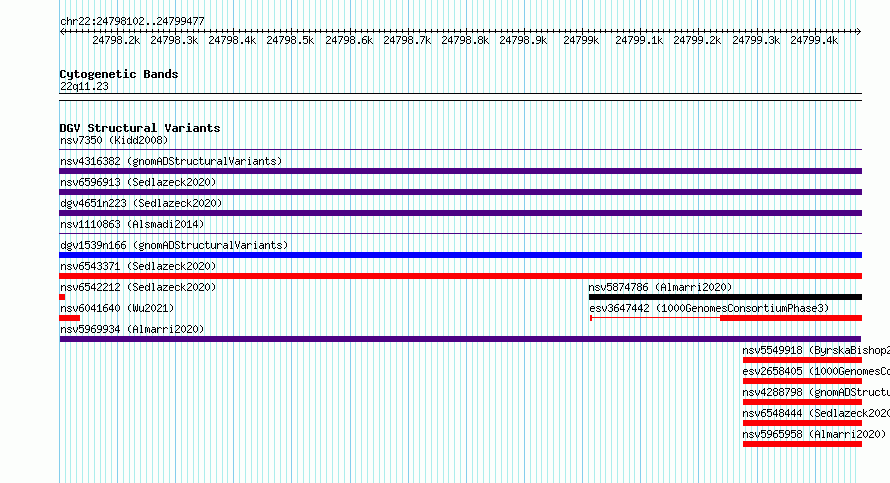This screenshot has height=483, width=890.
Task: Click dgv1539n166 gnomADStructuralVariants label
Action: 174,245
